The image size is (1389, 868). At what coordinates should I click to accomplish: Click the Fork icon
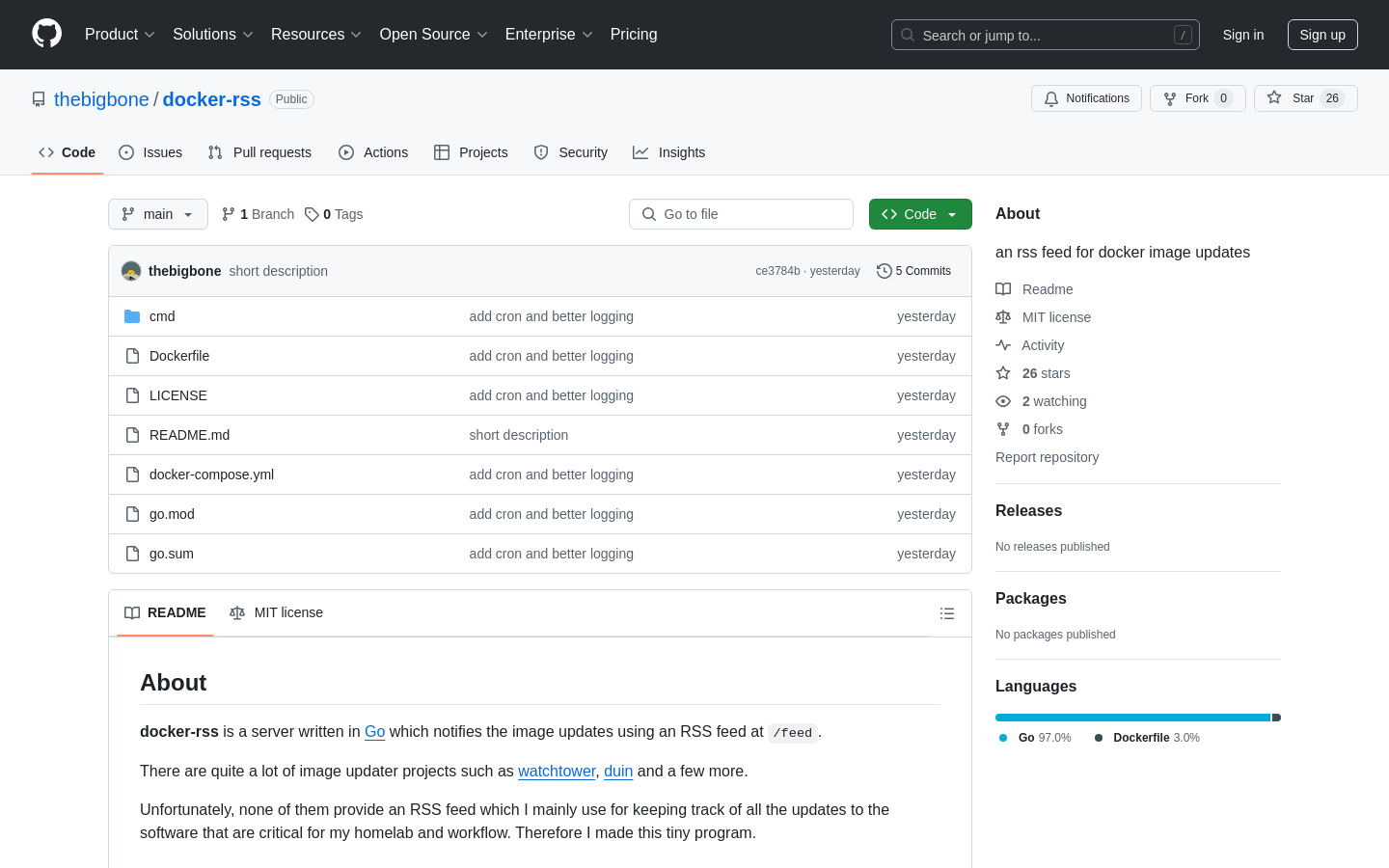[x=1170, y=98]
